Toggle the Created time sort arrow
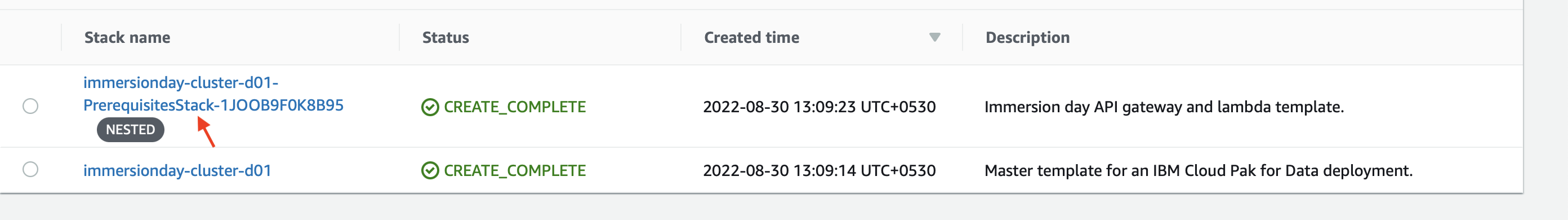Viewport: 1568px width, 220px height. [935, 38]
